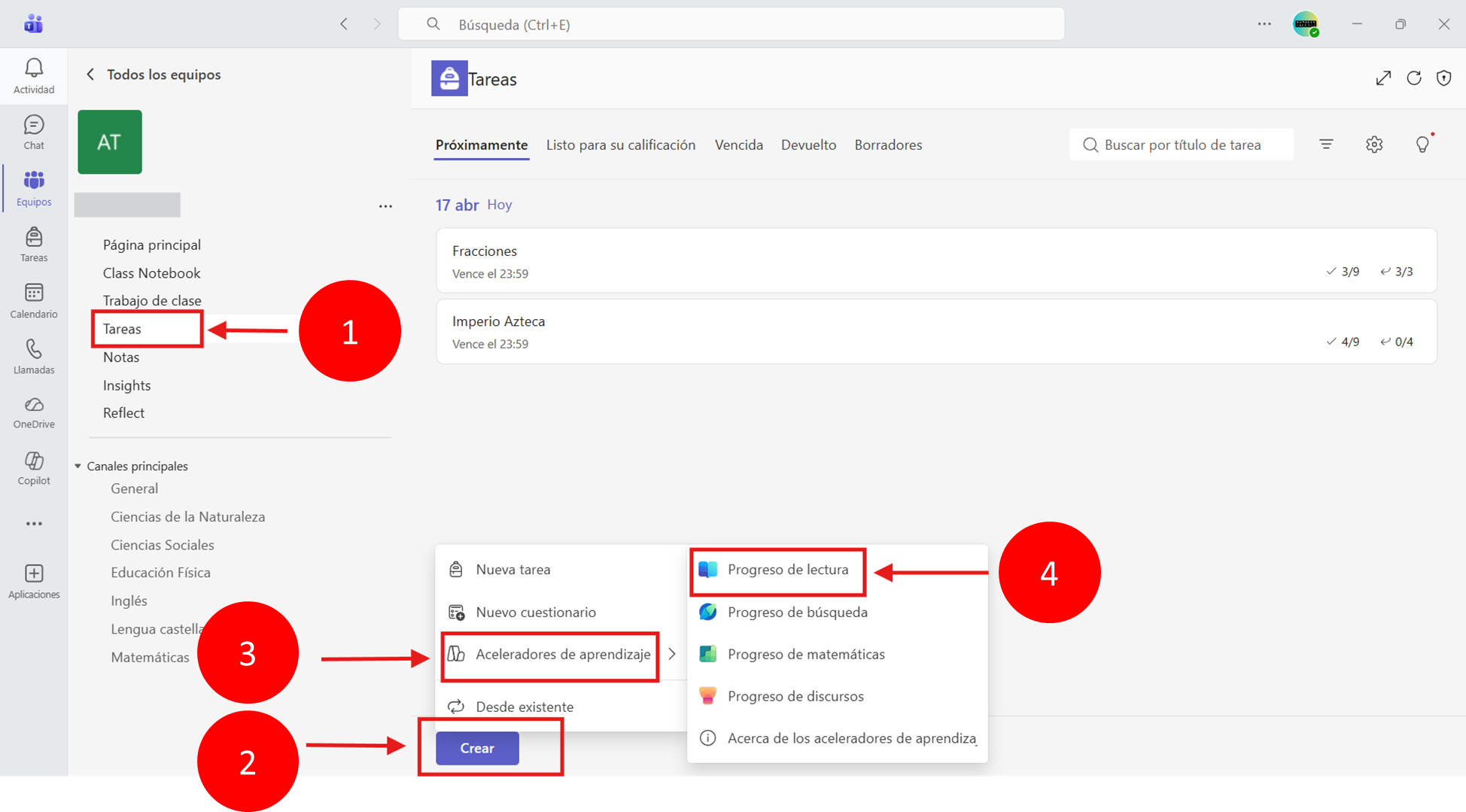Open the Devuelto tab
Screen dimensions: 1466x812
click(808, 144)
